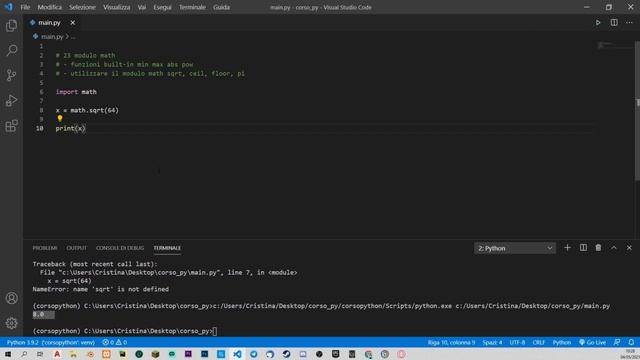Click the breadcrumb ellipsis after main.py
This screenshot has height=360, width=640.
click(x=73, y=37)
